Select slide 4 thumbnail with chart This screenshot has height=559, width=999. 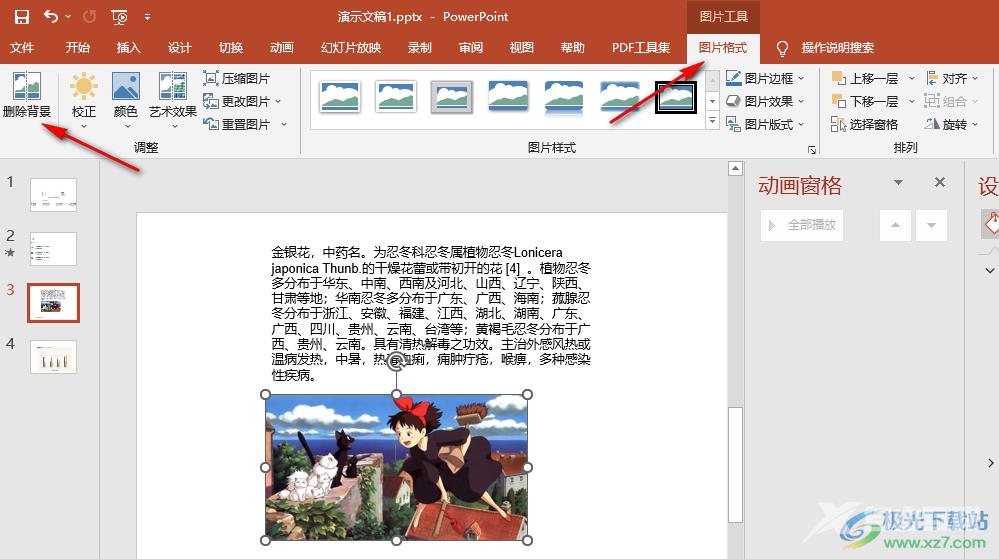54,356
